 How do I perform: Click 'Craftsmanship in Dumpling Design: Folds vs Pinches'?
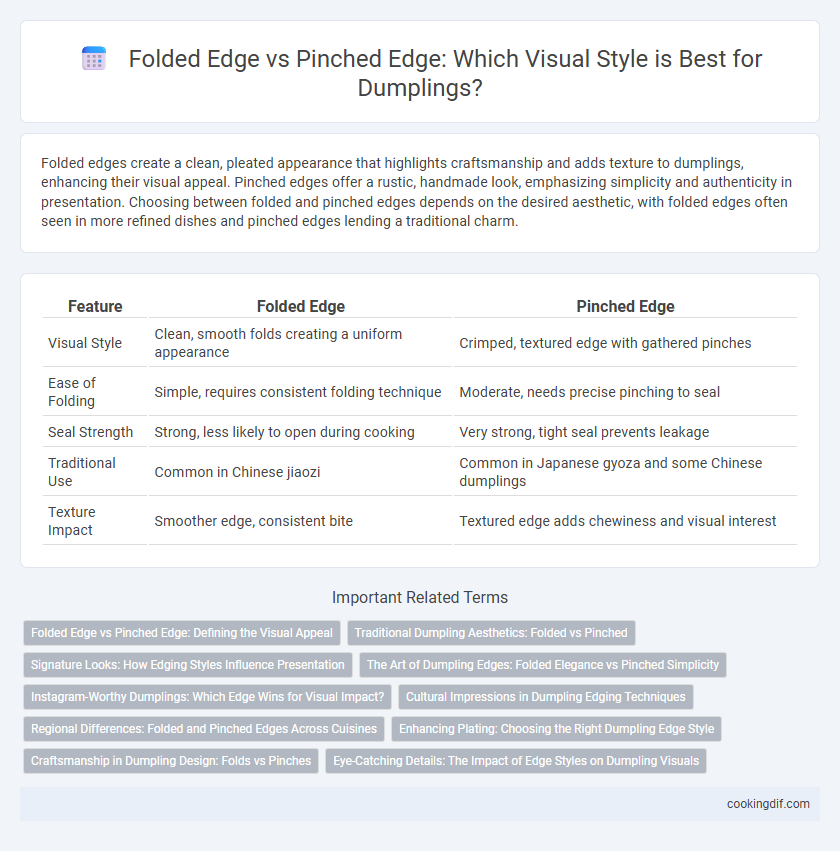[x=171, y=761]
